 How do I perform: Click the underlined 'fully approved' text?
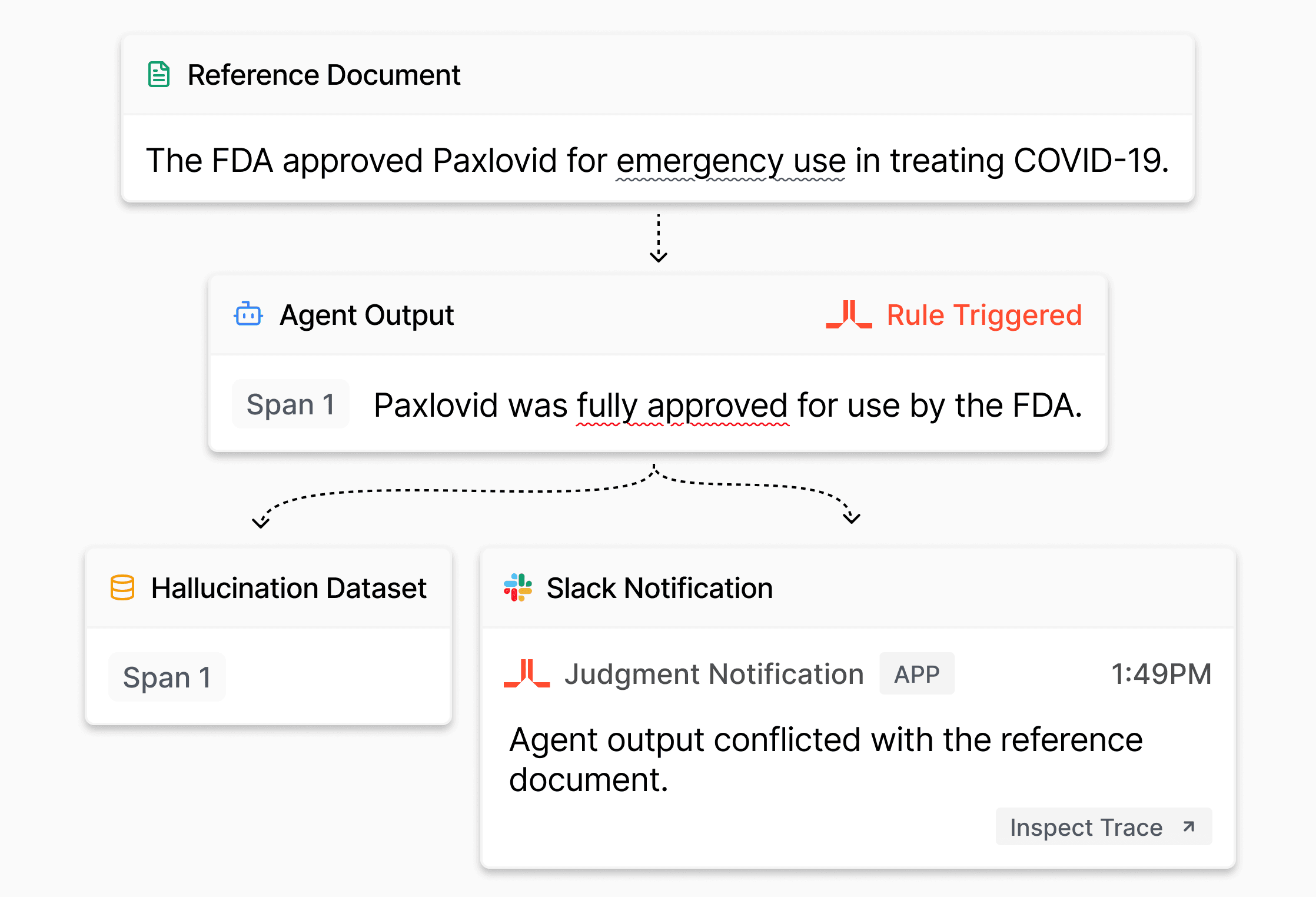682,405
